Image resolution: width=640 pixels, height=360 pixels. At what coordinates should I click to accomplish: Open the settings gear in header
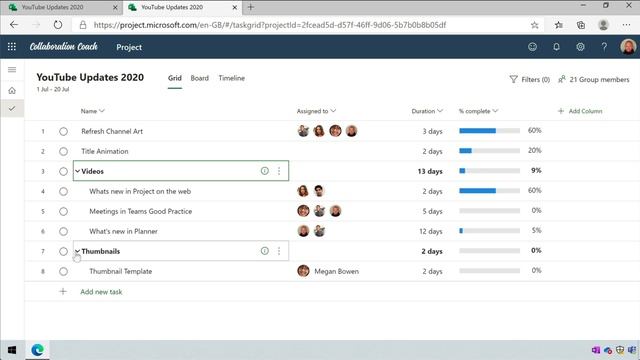coord(580,47)
